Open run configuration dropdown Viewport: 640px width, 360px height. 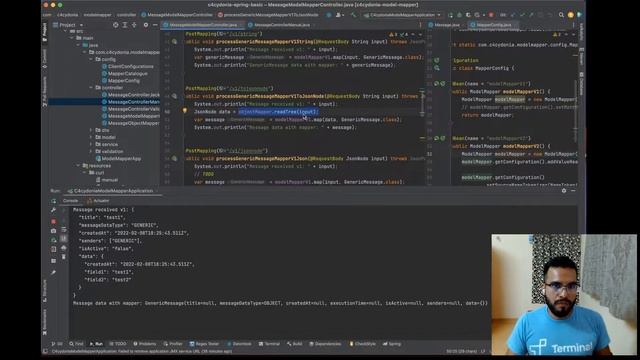tap(402, 15)
